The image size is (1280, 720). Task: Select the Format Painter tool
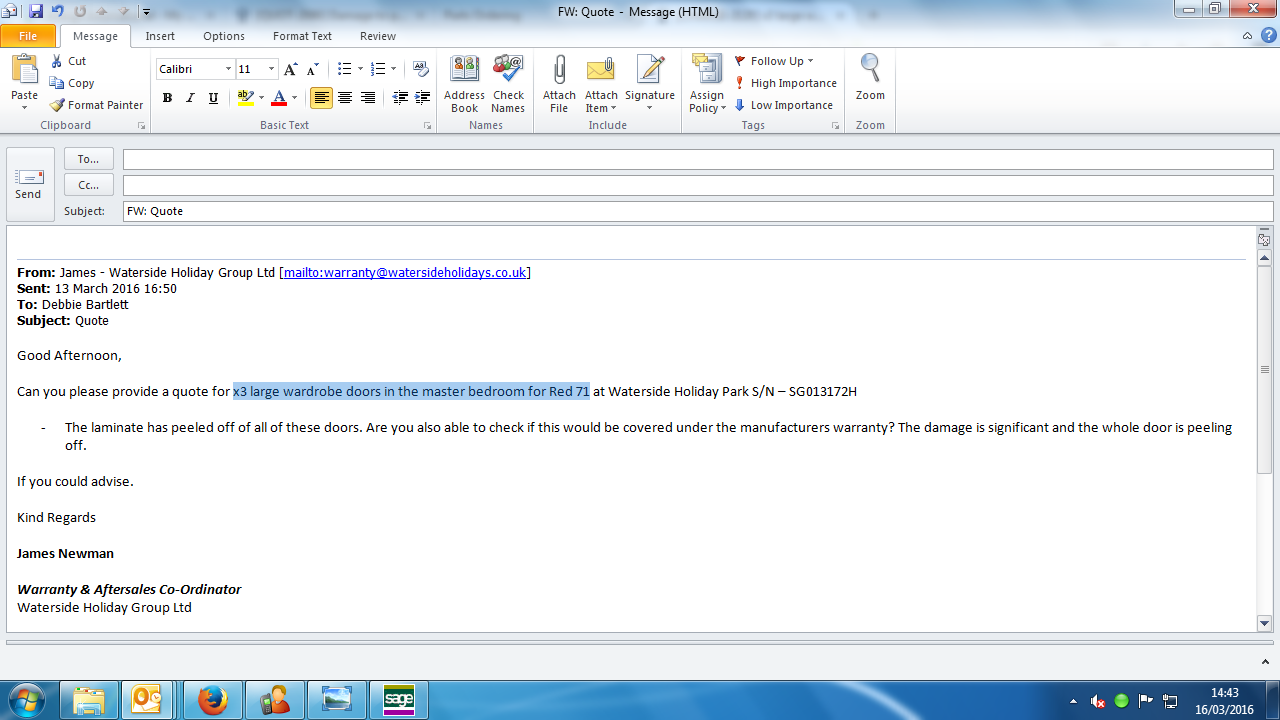[97, 105]
